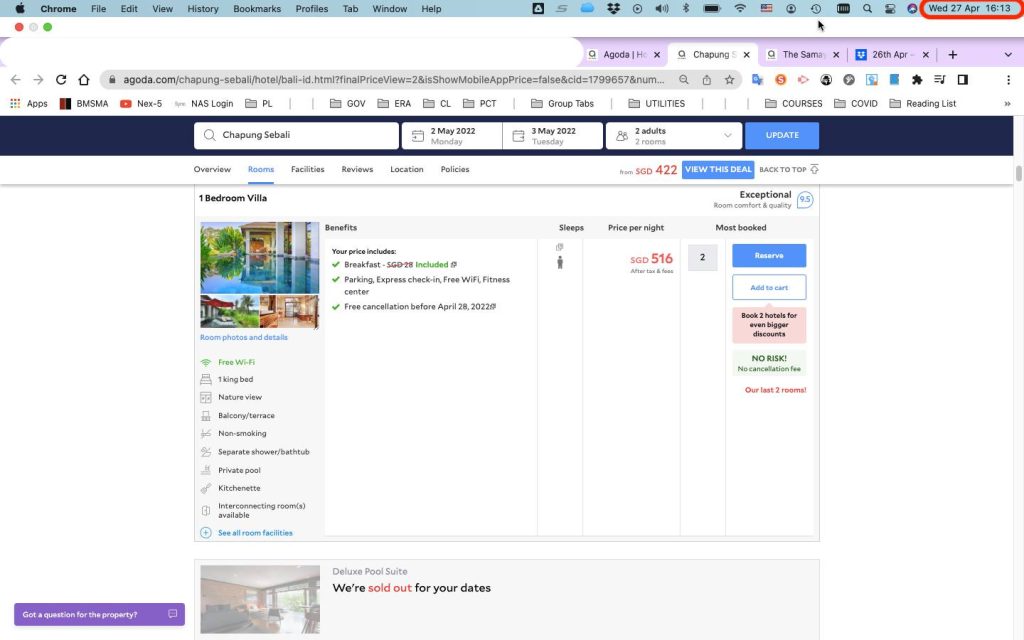Click the Dropbox menu bar icon
Viewport: 1024px width, 640px height.
click(613, 8)
